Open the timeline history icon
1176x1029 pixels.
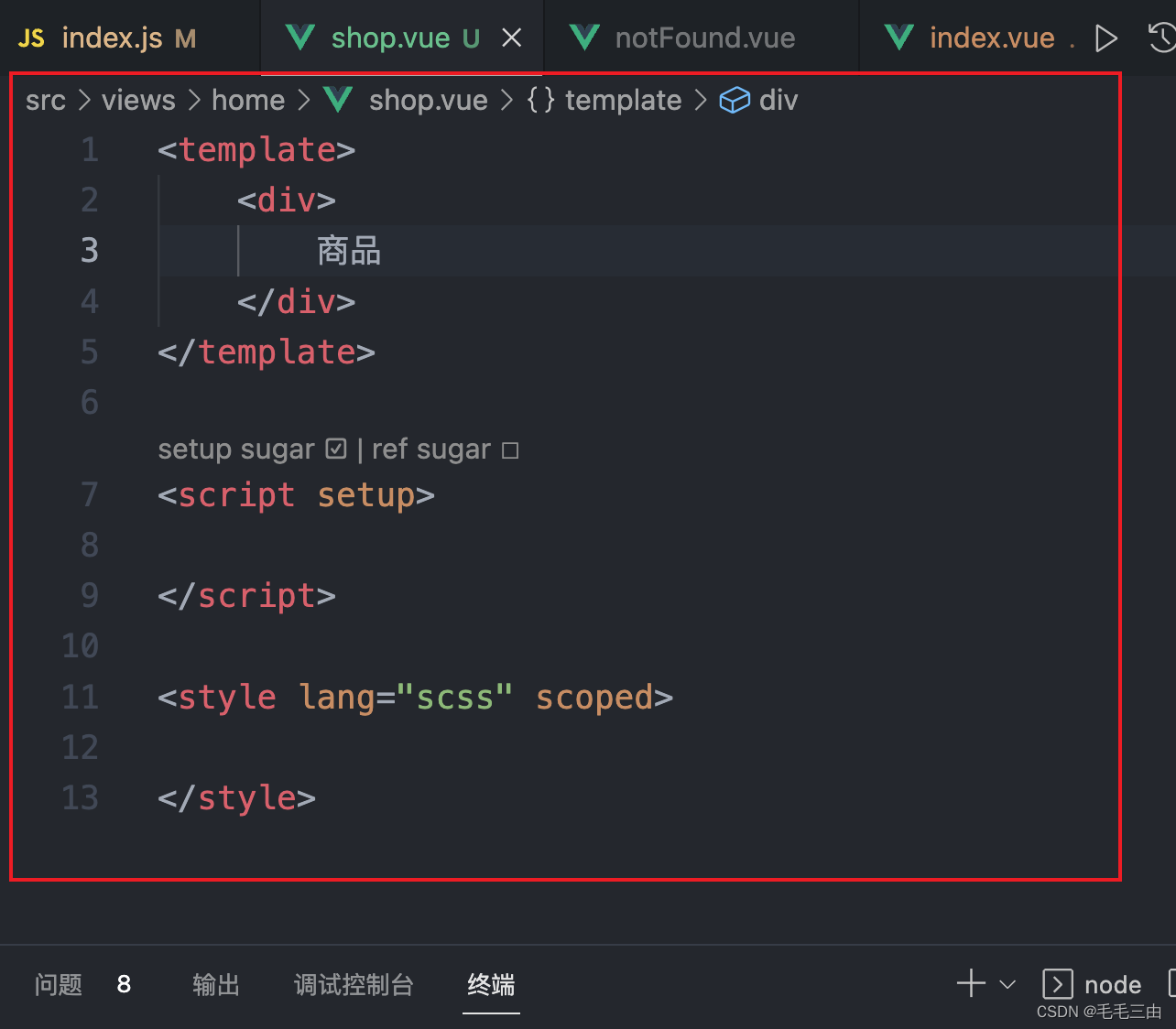coord(1162,38)
